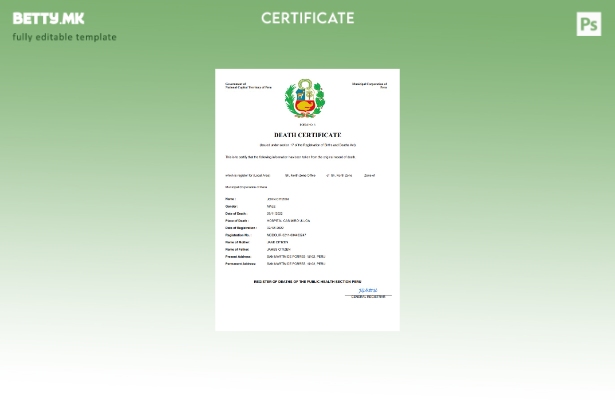The height and width of the screenshot is (400, 615).
Task: Click the General Registrar label
Action: coord(368,296)
